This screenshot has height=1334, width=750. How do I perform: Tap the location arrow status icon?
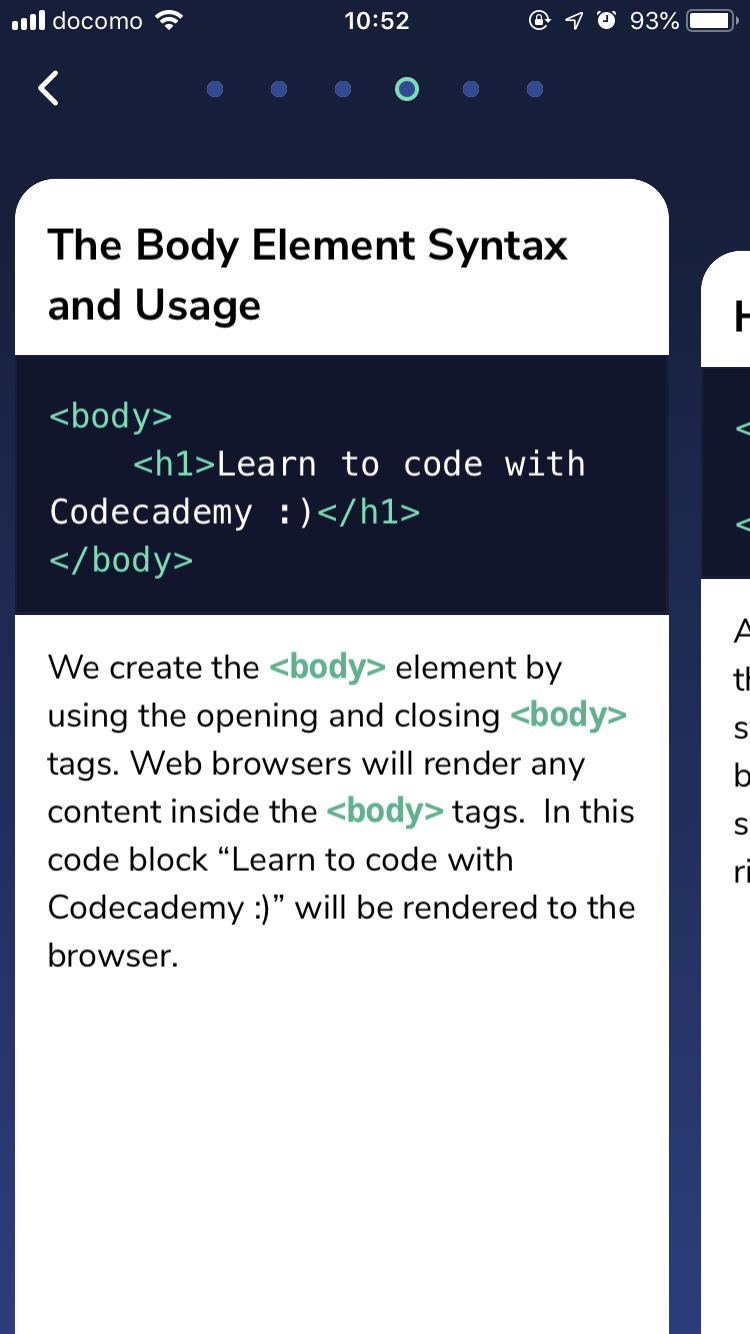click(x=574, y=20)
